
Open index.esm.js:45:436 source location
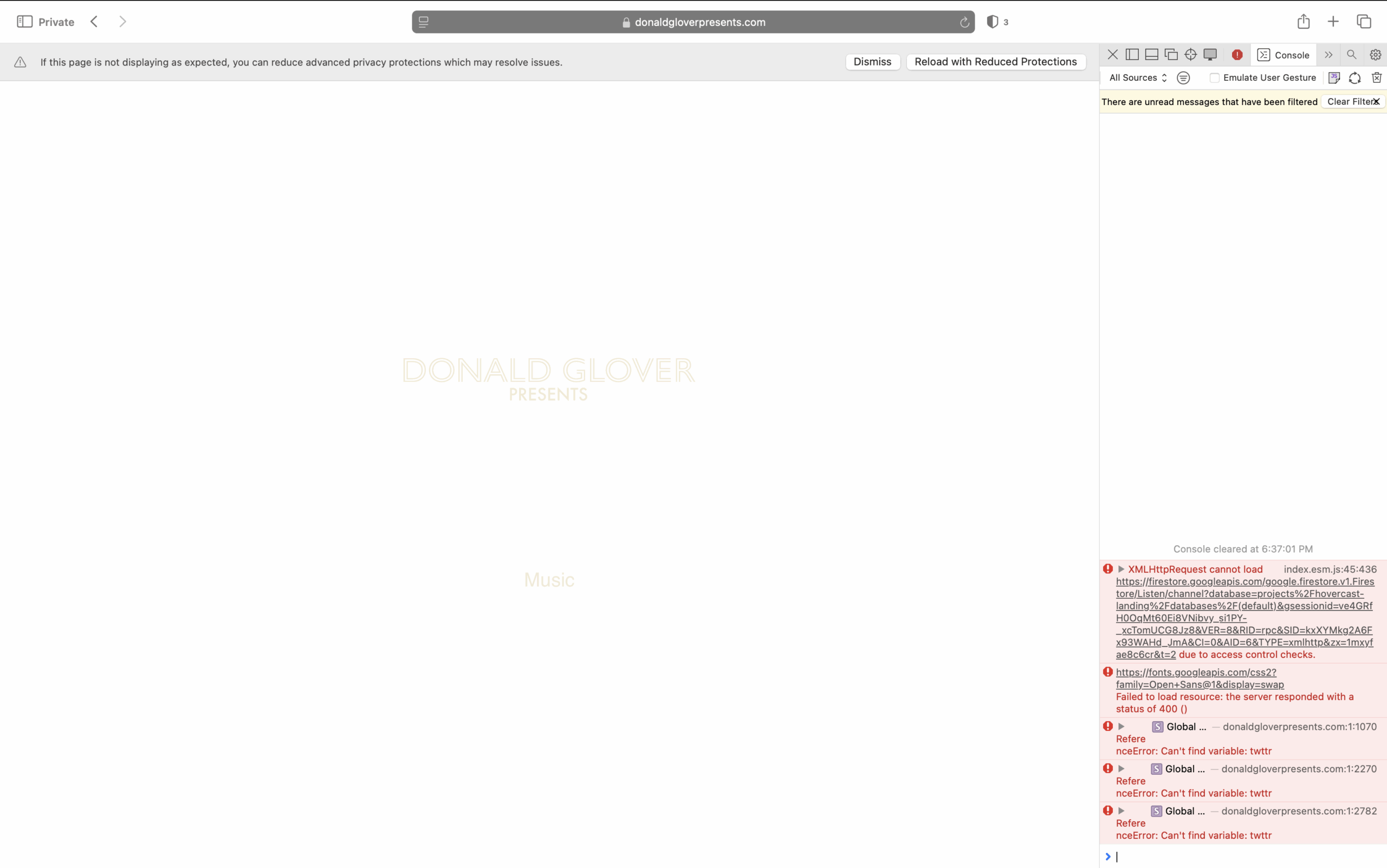pyautogui.click(x=1330, y=569)
